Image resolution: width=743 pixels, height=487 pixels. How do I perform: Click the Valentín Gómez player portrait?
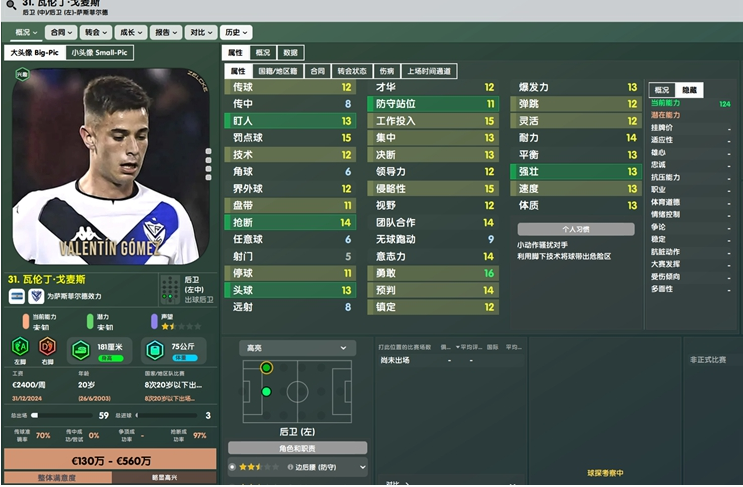(111, 166)
